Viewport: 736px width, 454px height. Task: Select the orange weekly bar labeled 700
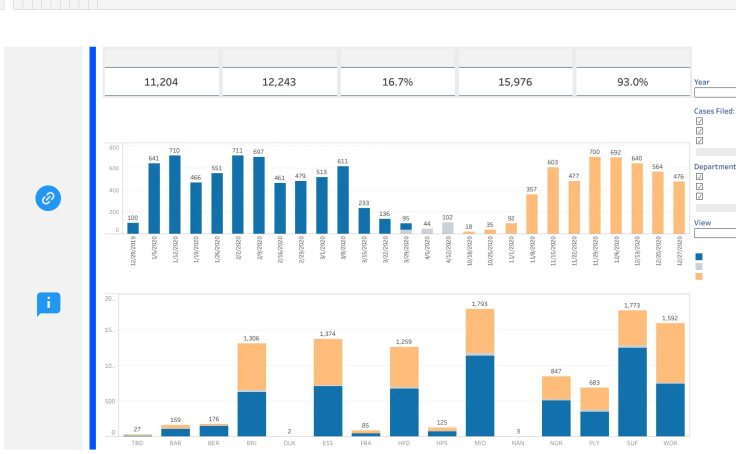[x=595, y=195]
